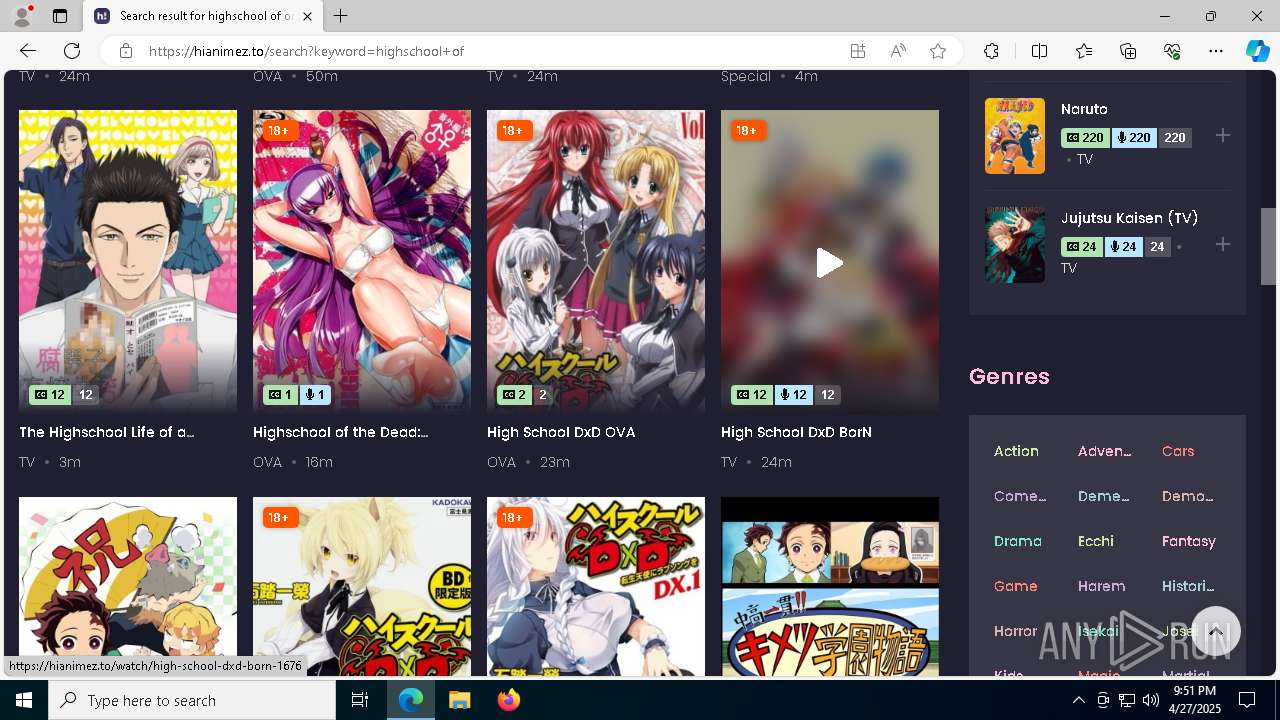Open Microsoft Edge taskbar icon
1280x720 pixels.
(x=411, y=700)
